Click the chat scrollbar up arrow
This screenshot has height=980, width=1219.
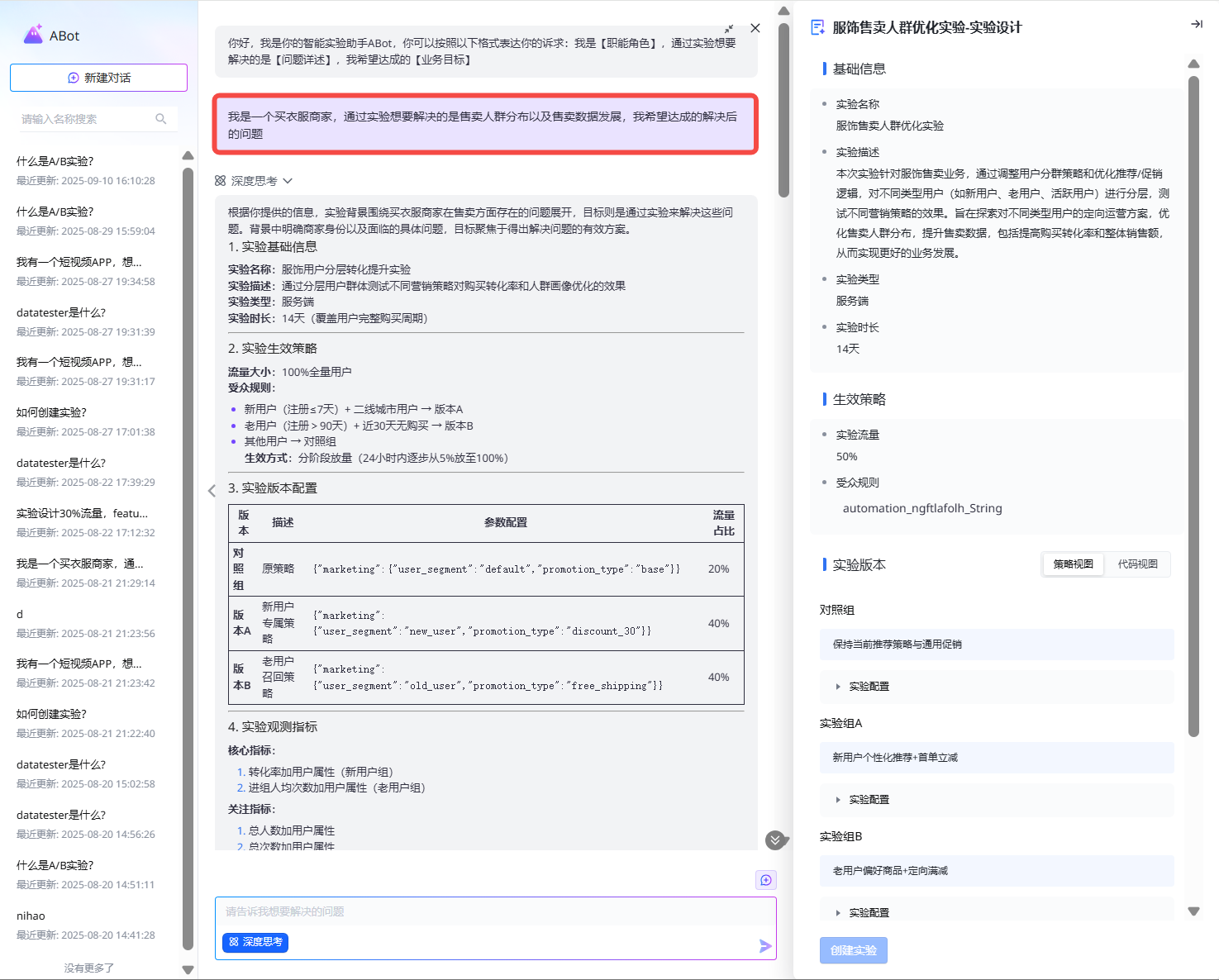click(x=783, y=11)
